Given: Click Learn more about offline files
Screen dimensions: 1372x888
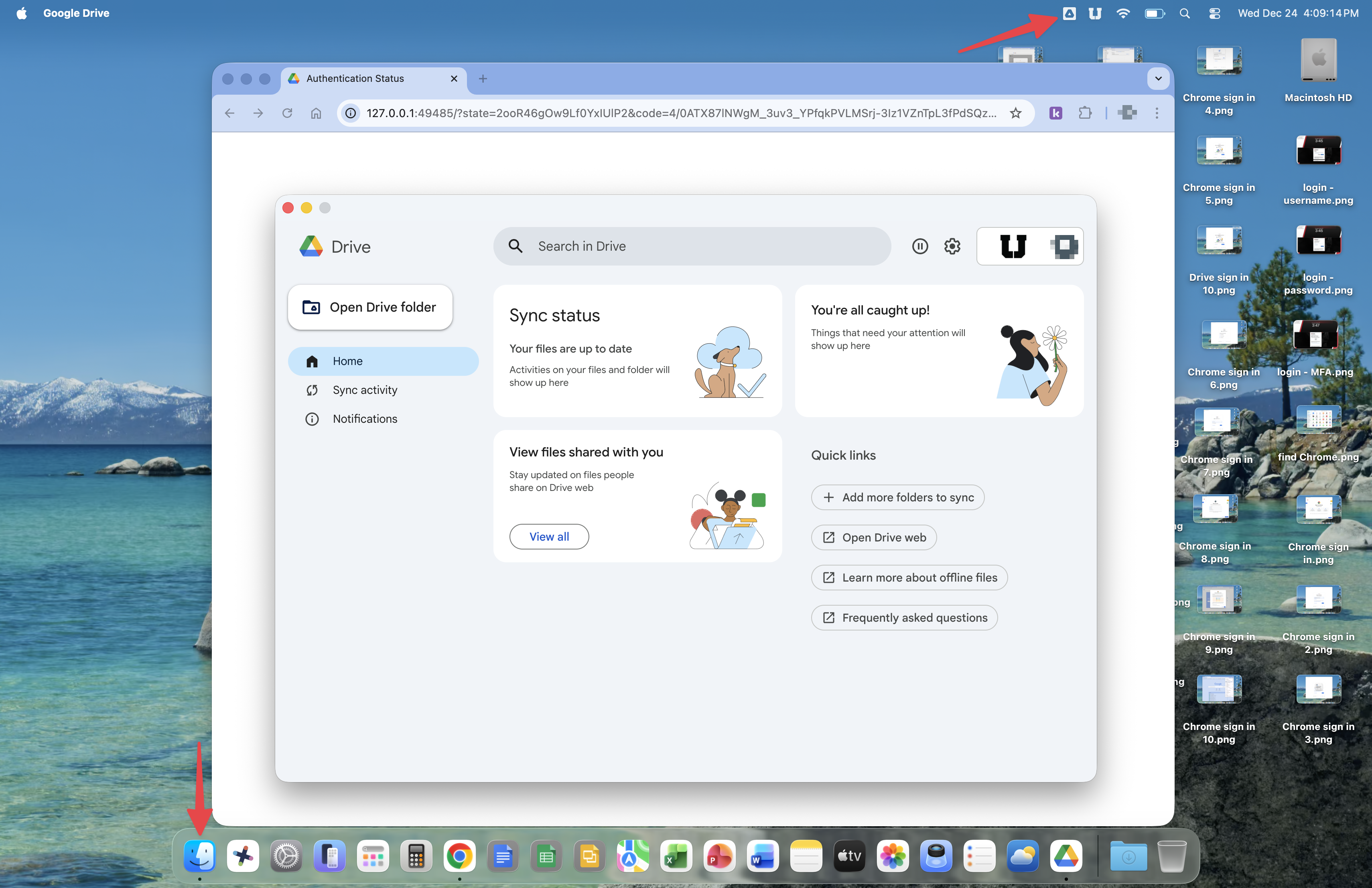Looking at the screenshot, I should pos(909,578).
